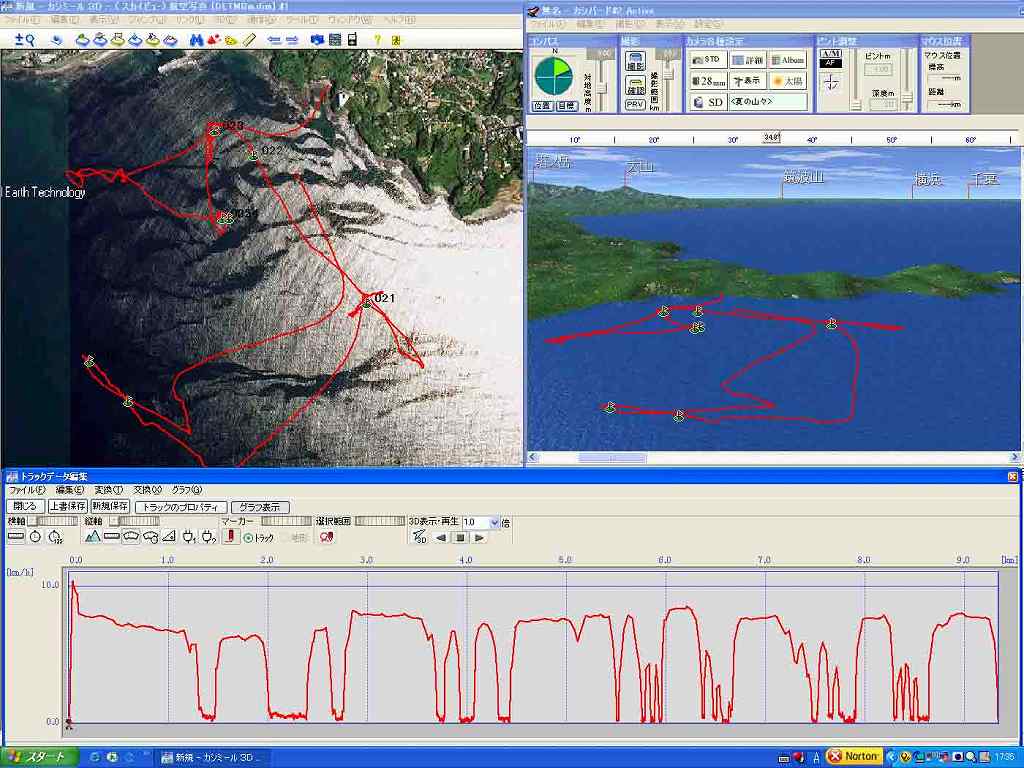Select the clock time-axis icon in track editor

click(x=35, y=537)
